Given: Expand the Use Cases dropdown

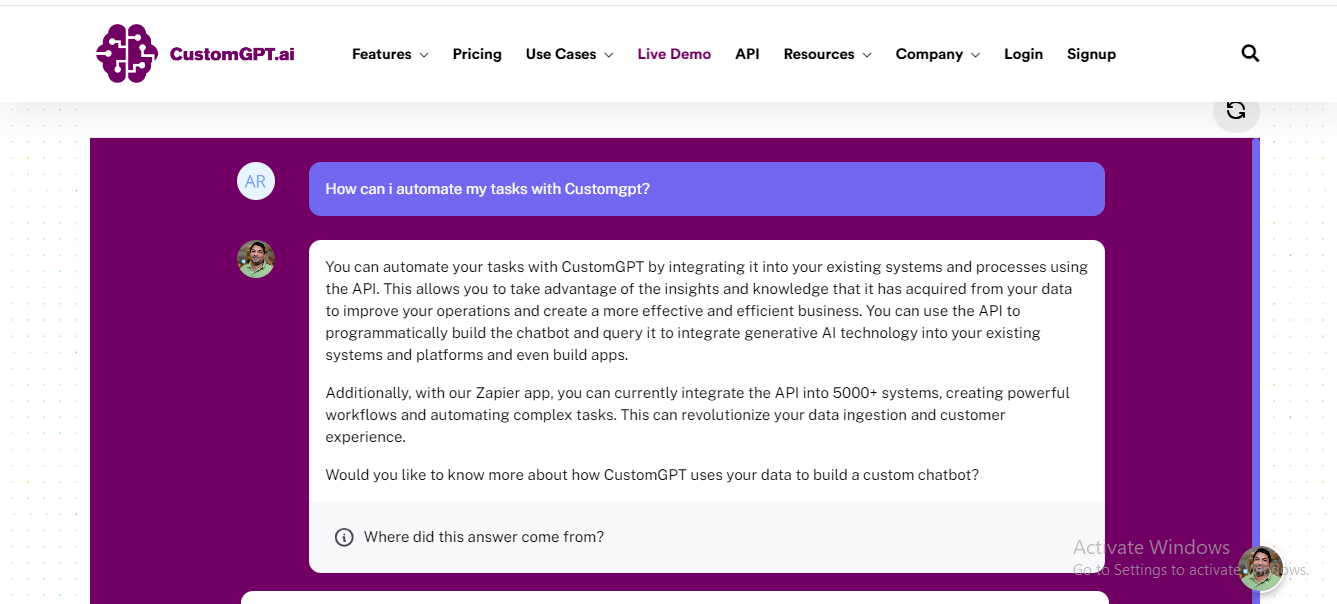Looking at the screenshot, I should (569, 54).
